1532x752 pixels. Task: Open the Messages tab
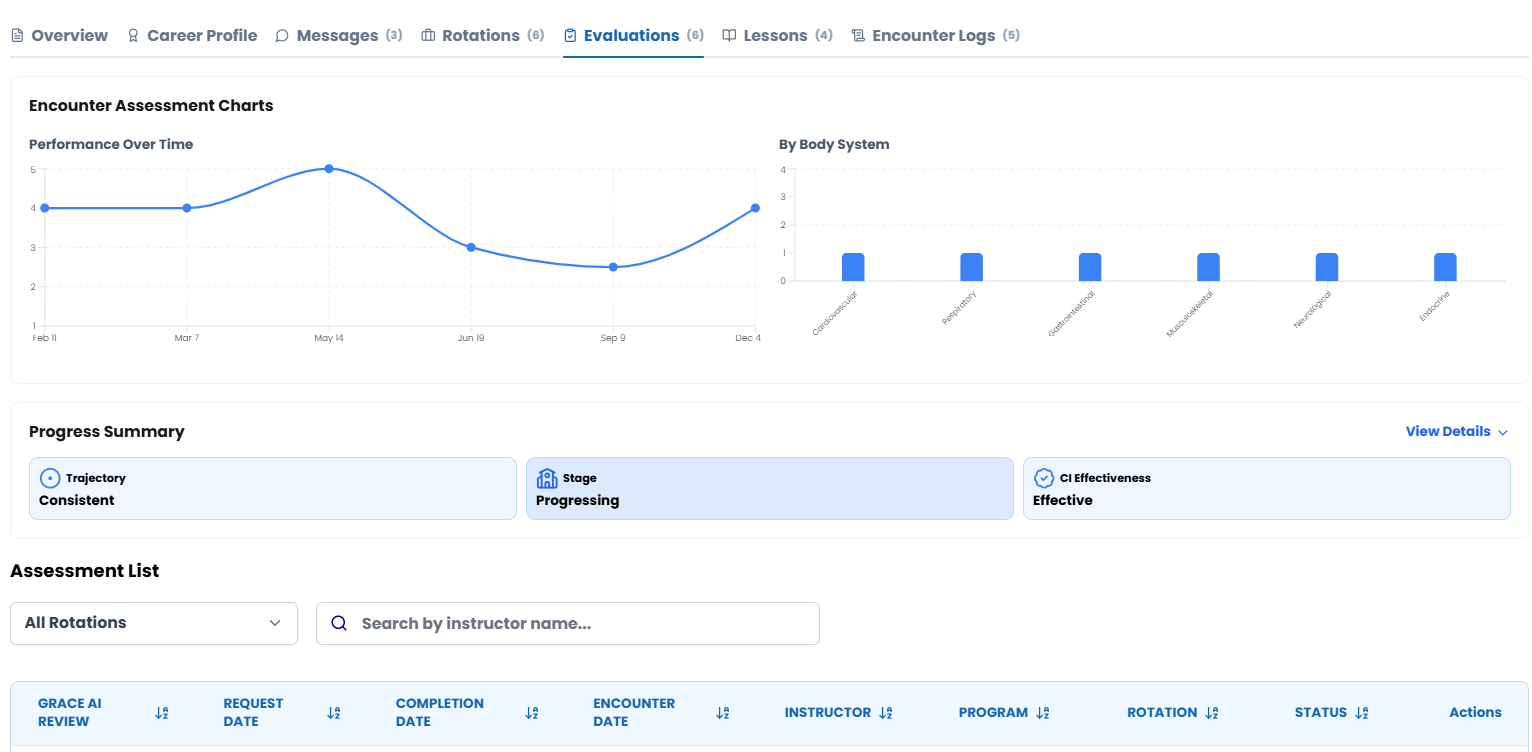tap(339, 36)
